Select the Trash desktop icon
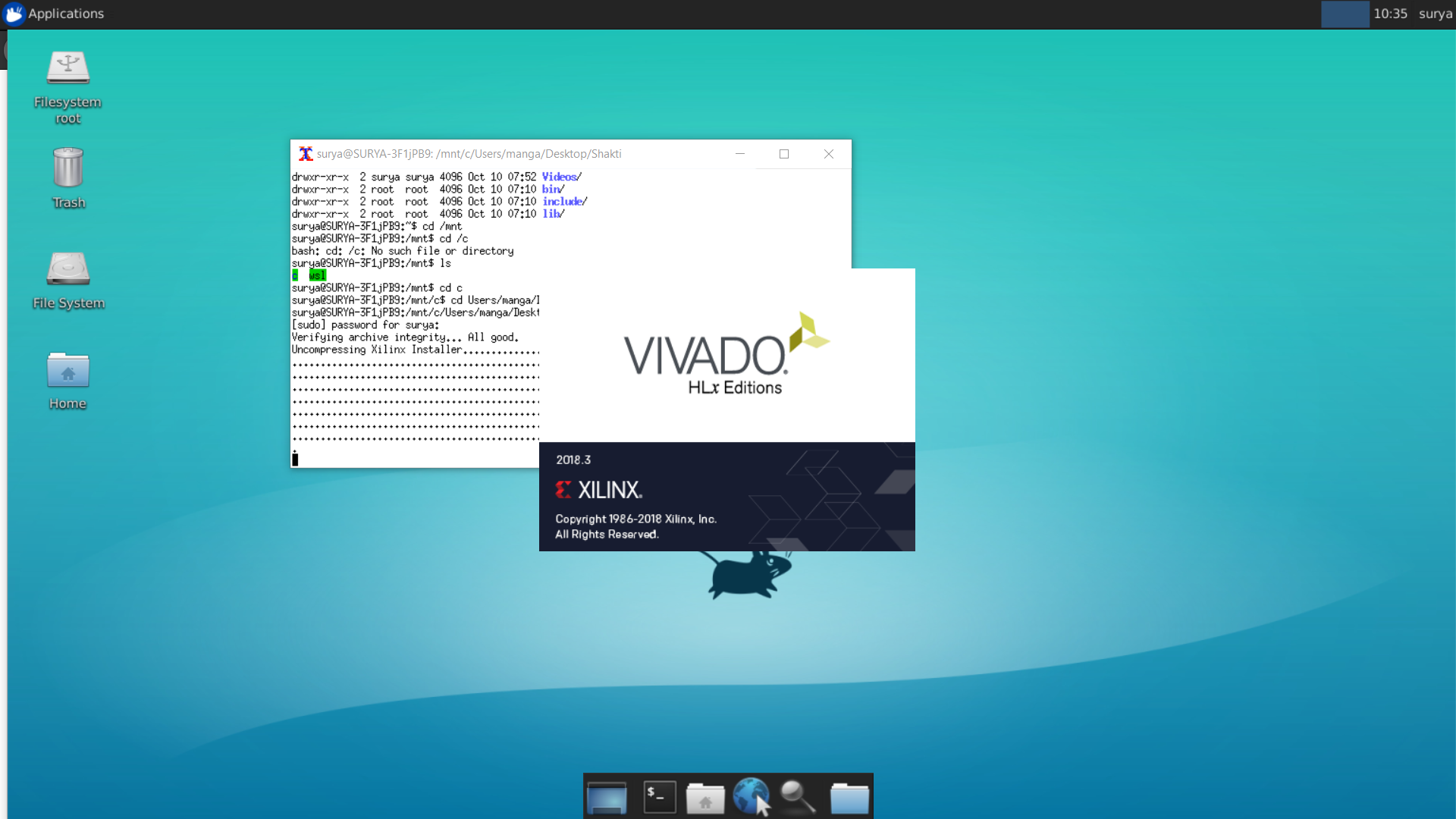 (68, 178)
